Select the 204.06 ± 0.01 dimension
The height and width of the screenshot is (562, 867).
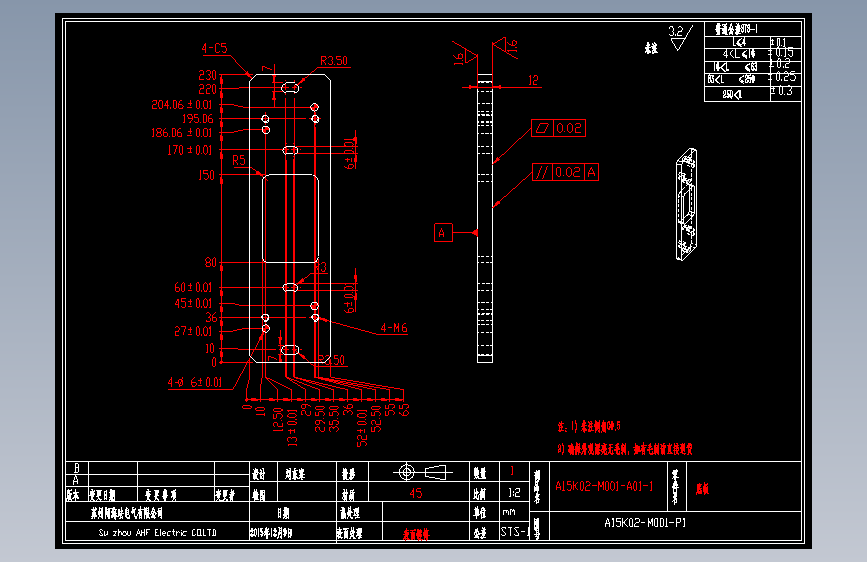tap(182, 105)
